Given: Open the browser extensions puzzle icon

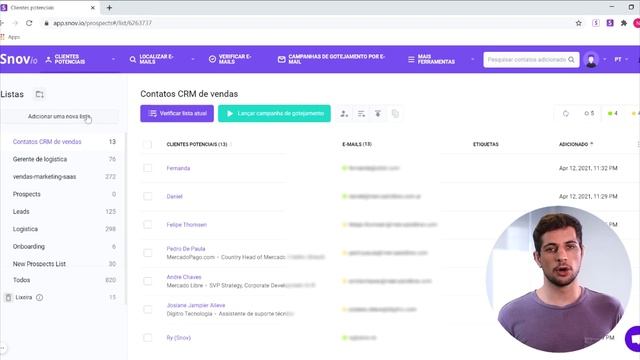Looking at the screenshot, I should click(624, 23).
